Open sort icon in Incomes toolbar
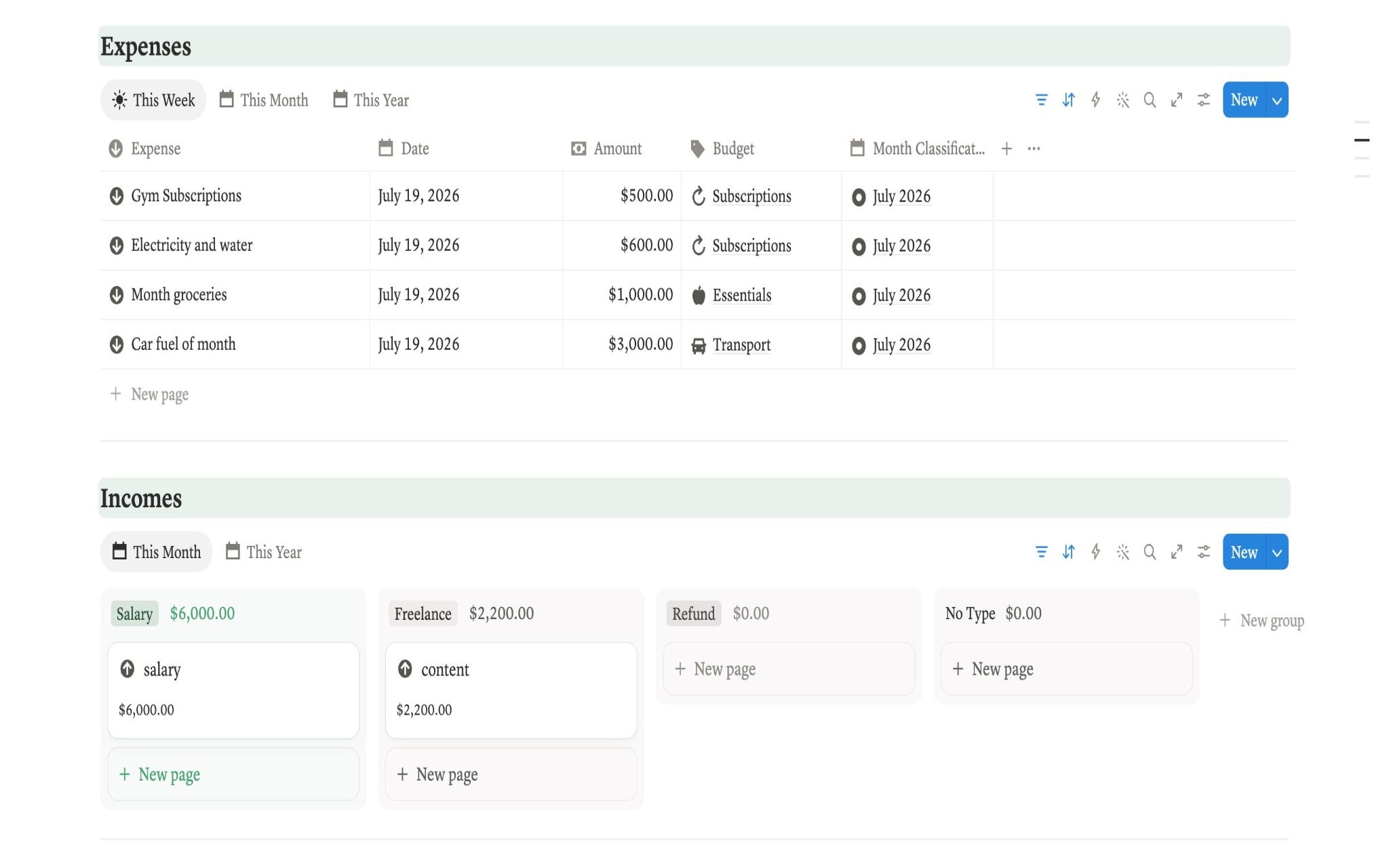Image resolution: width=1389 pixels, height=868 pixels. click(1068, 552)
